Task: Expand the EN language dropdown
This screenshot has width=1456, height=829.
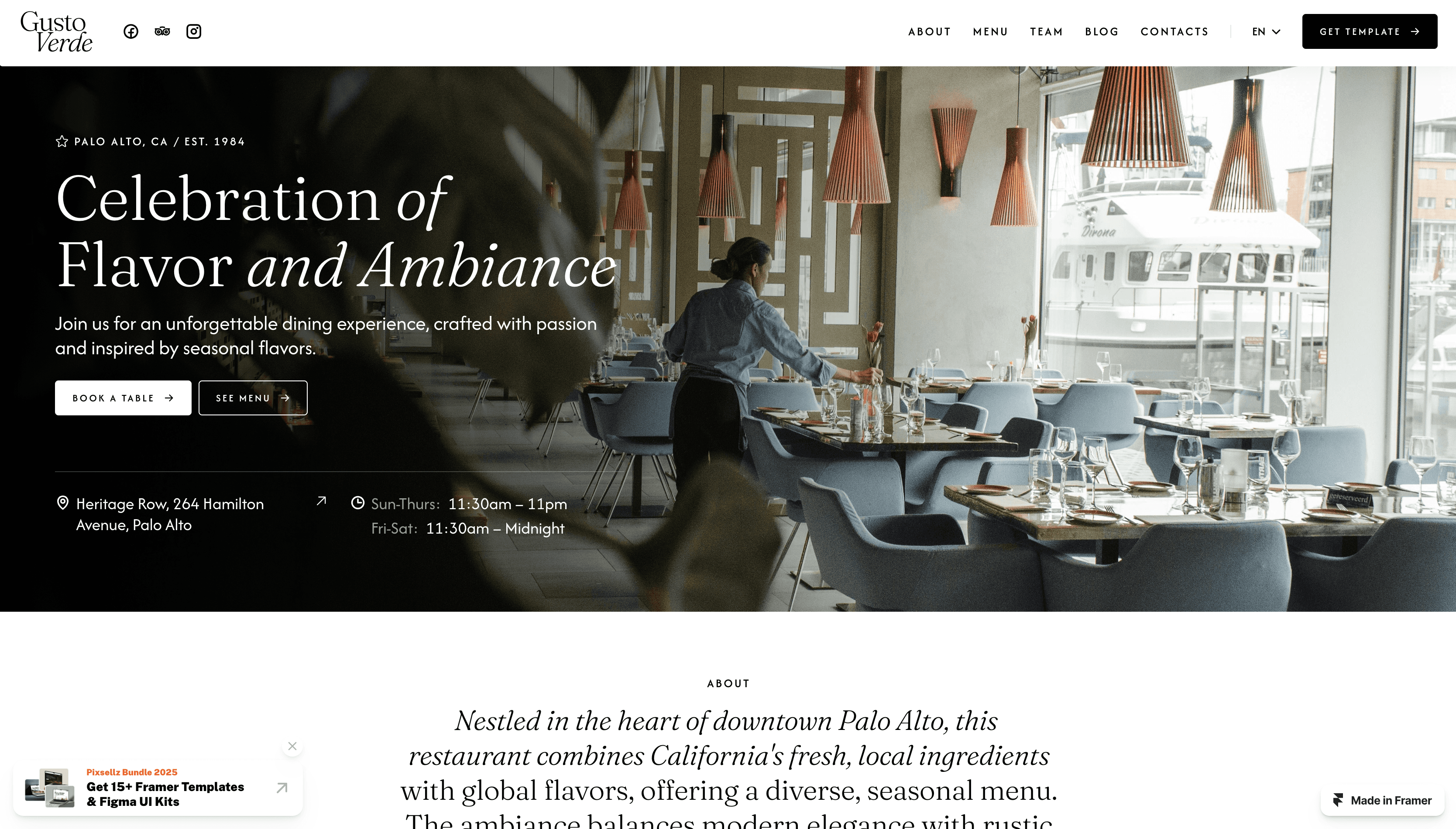Action: click(x=1267, y=32)
